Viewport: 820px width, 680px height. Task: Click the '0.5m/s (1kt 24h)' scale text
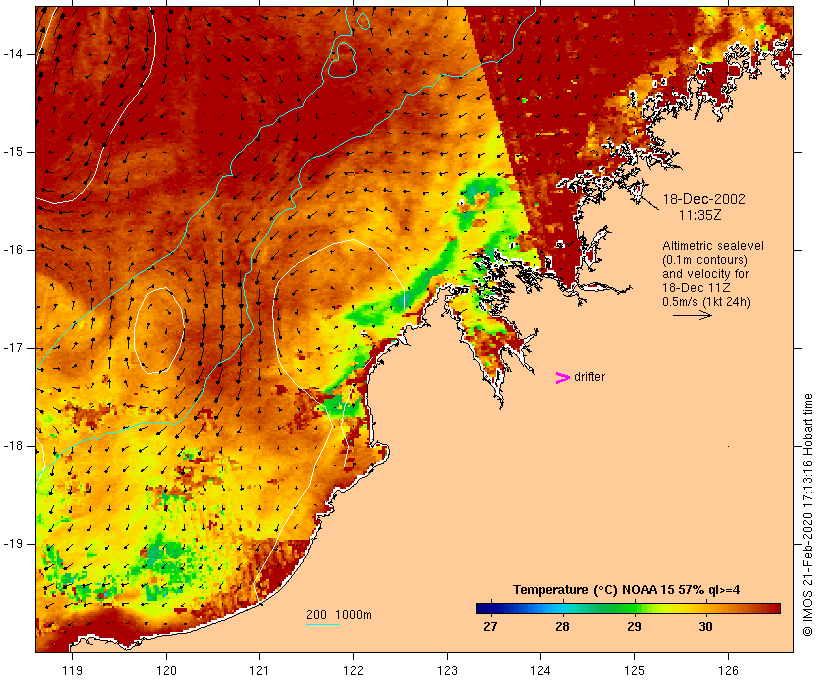click(706, 302)
